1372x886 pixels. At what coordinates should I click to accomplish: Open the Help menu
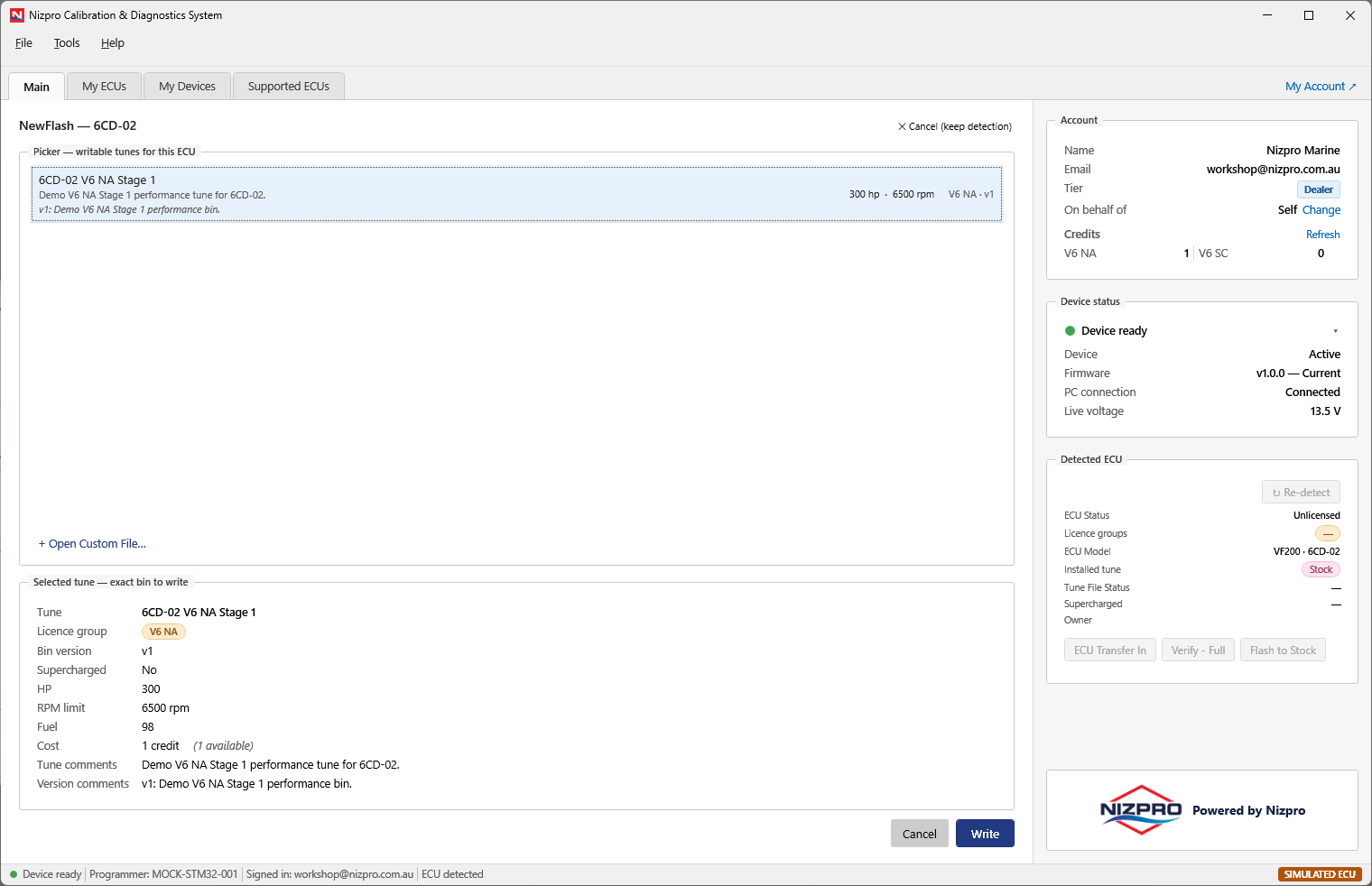coord(113,43)
